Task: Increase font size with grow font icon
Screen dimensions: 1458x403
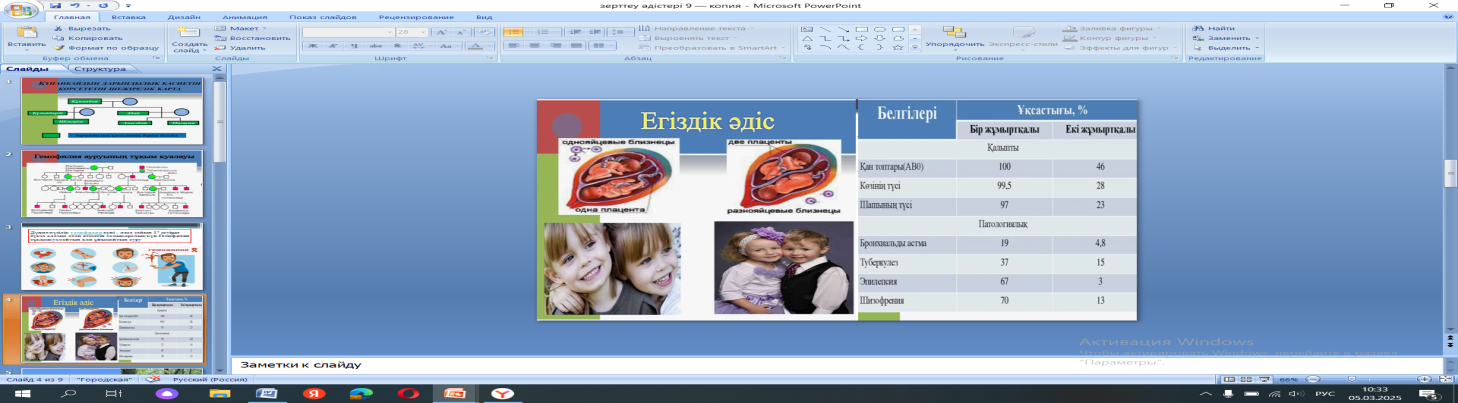Action: pyautogui.click(x=441, y=32)
